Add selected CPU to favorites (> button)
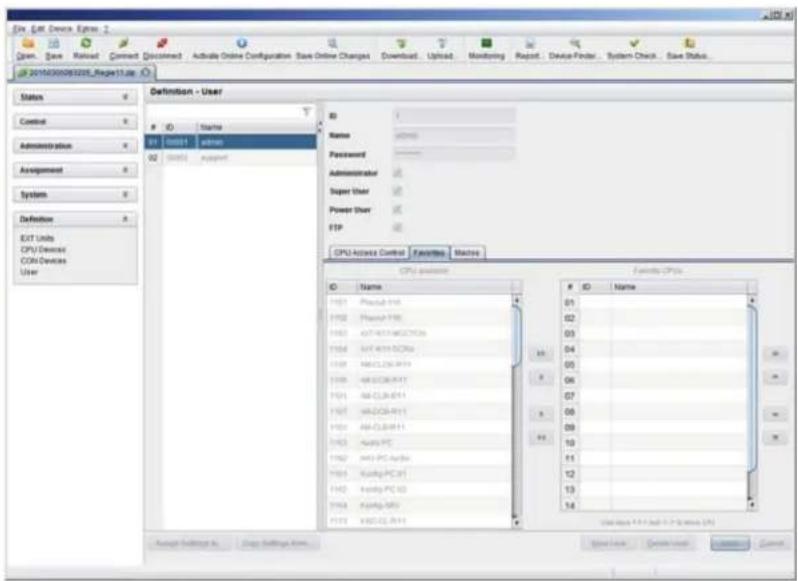 [541, 377]
